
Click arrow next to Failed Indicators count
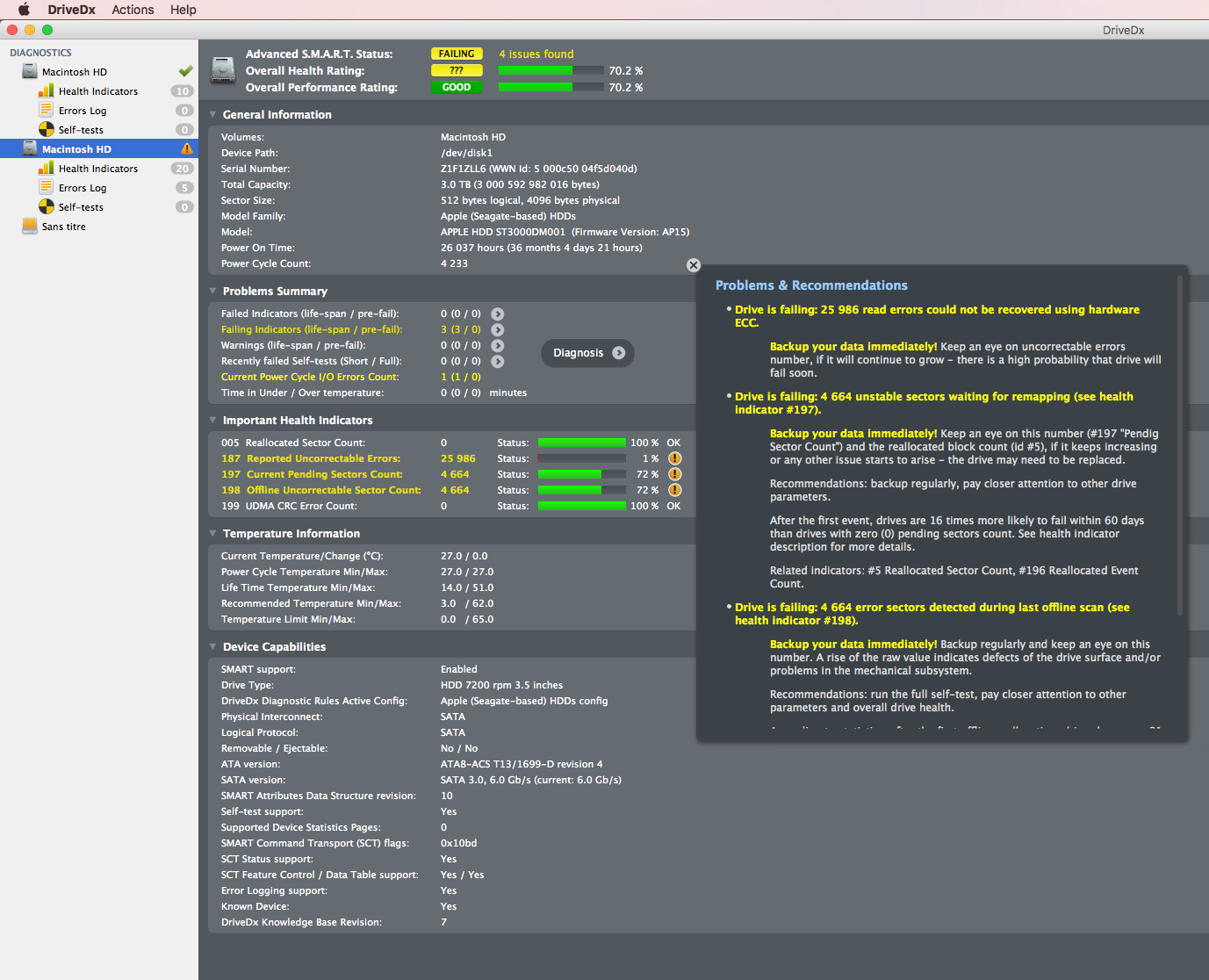pos(498,313)
